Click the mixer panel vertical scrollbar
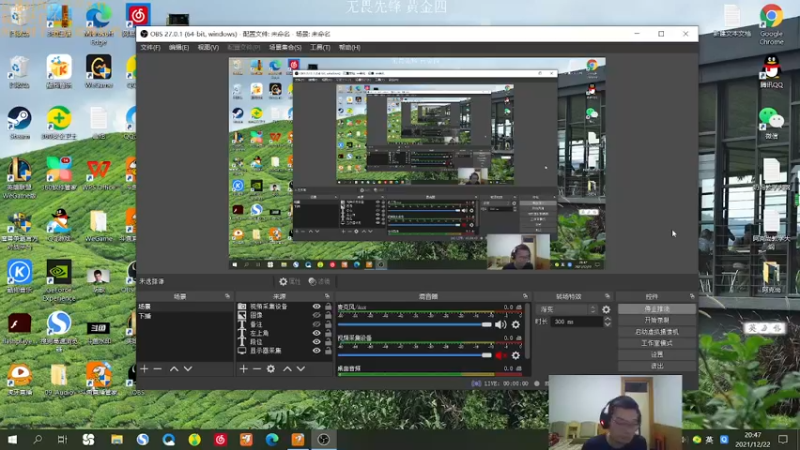This screenshot has width=800, height=450. click(x=527, y=332)
